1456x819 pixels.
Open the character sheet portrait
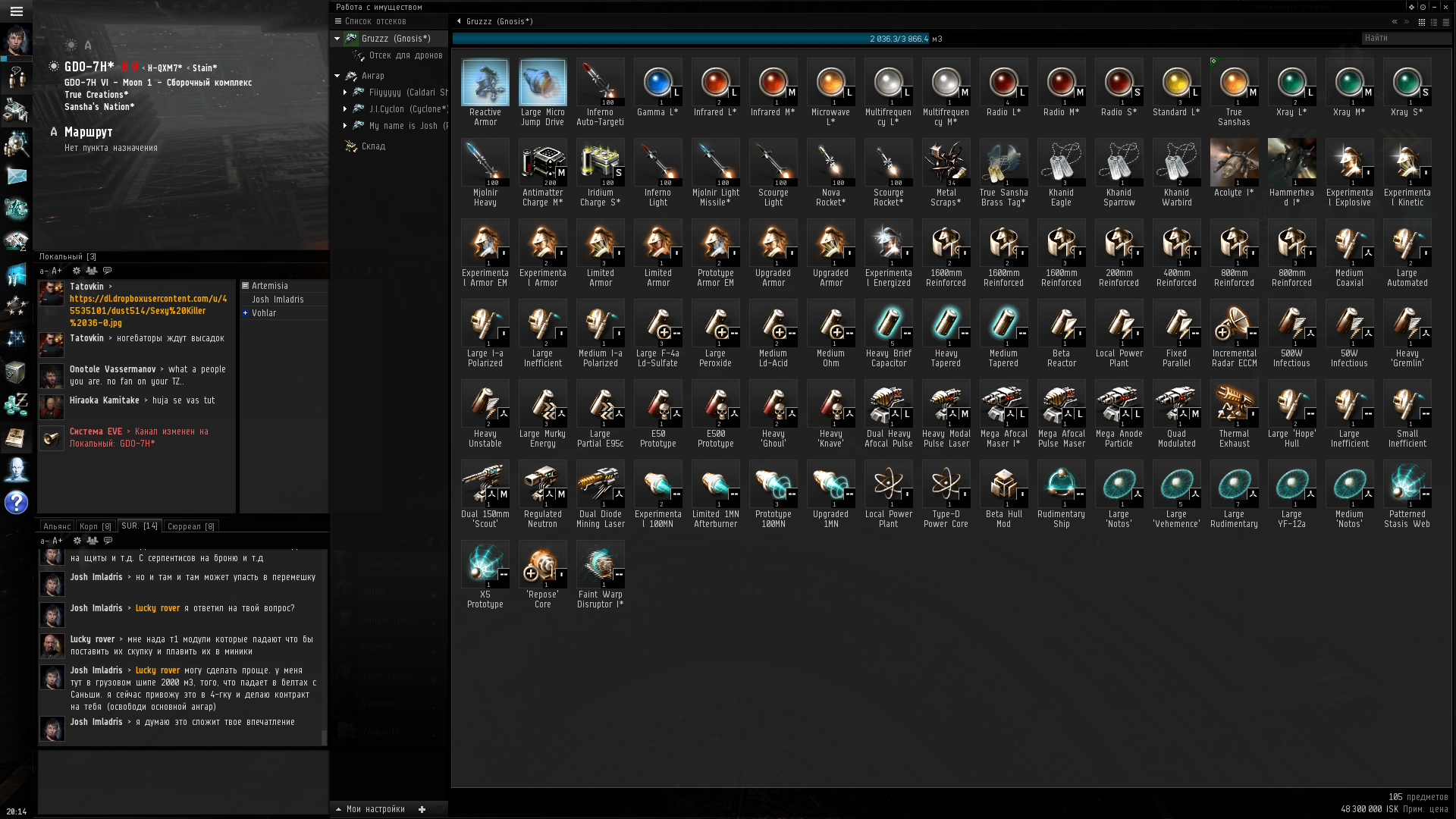point(16,41)
